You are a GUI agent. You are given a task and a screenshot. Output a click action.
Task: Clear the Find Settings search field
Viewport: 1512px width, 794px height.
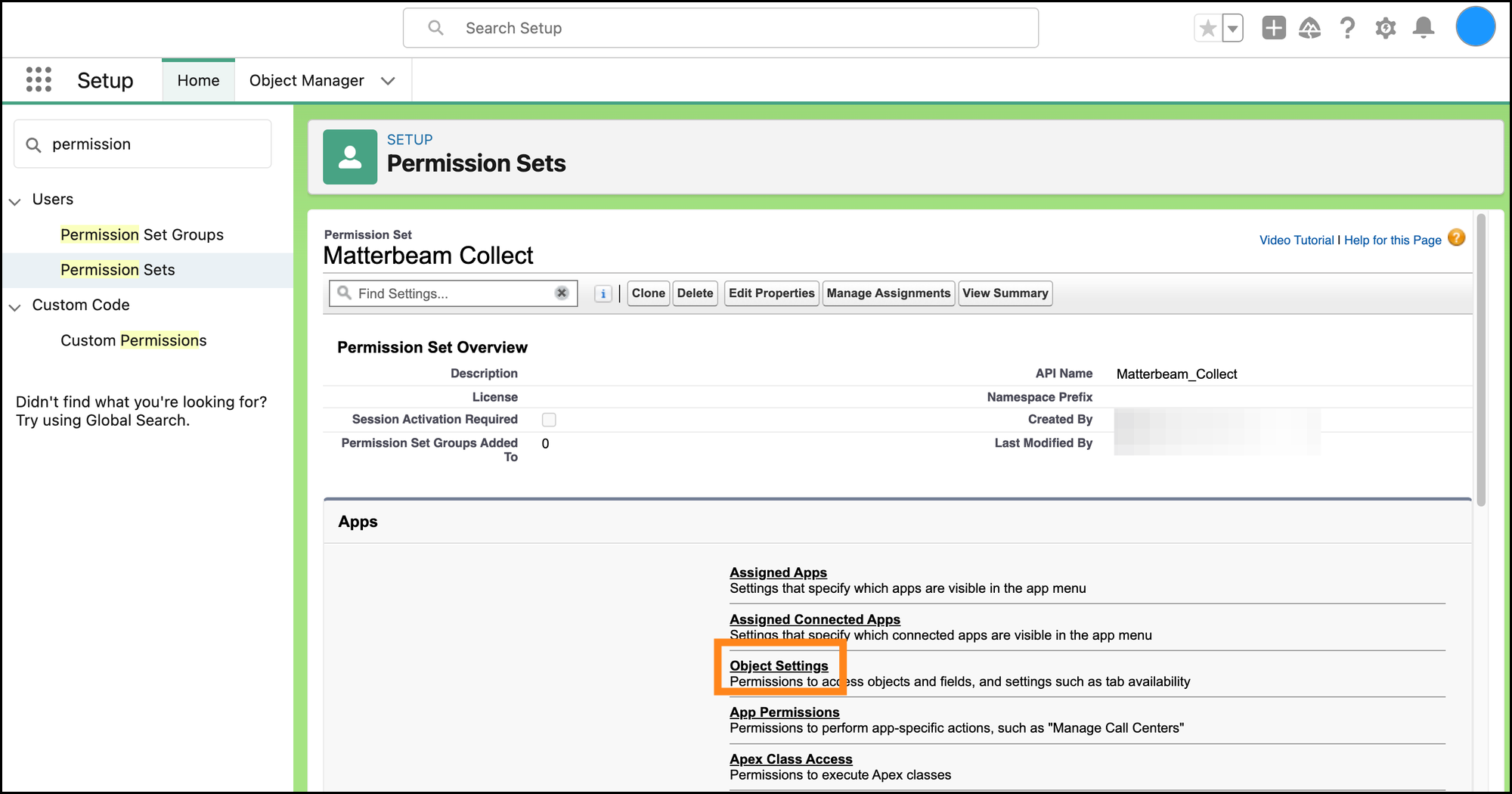(x=562, y=293)
